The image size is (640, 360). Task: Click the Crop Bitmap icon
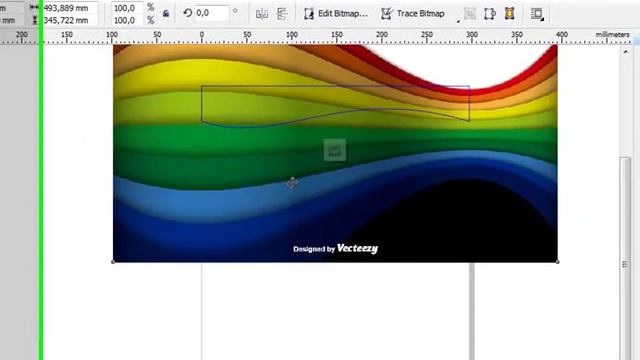tap(470, 13)
